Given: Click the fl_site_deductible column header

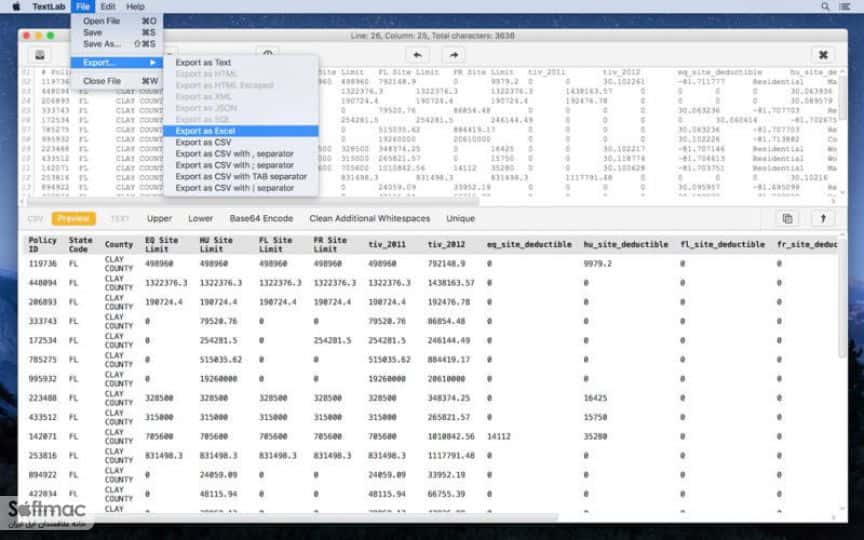Looking at the screenshot, I should (722, 245).
